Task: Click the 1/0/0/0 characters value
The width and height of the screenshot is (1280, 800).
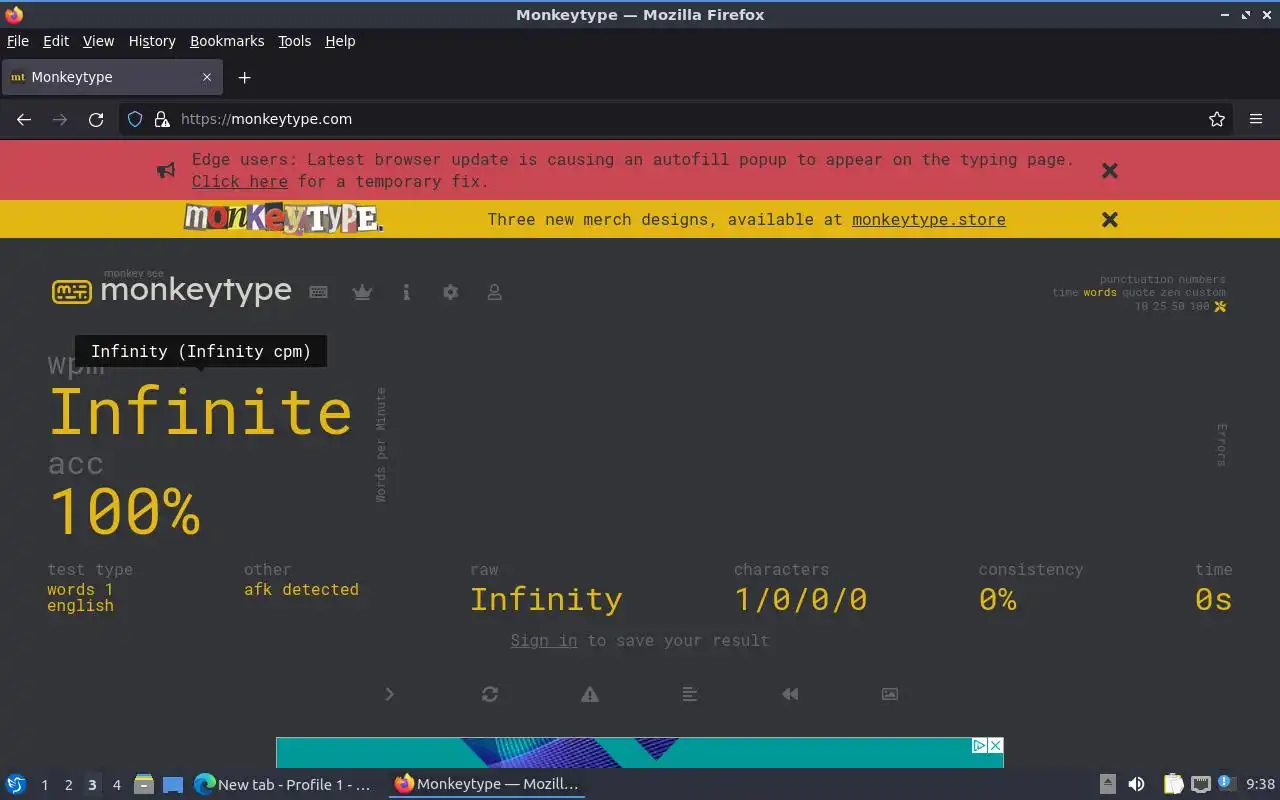Action: [801, 600]
